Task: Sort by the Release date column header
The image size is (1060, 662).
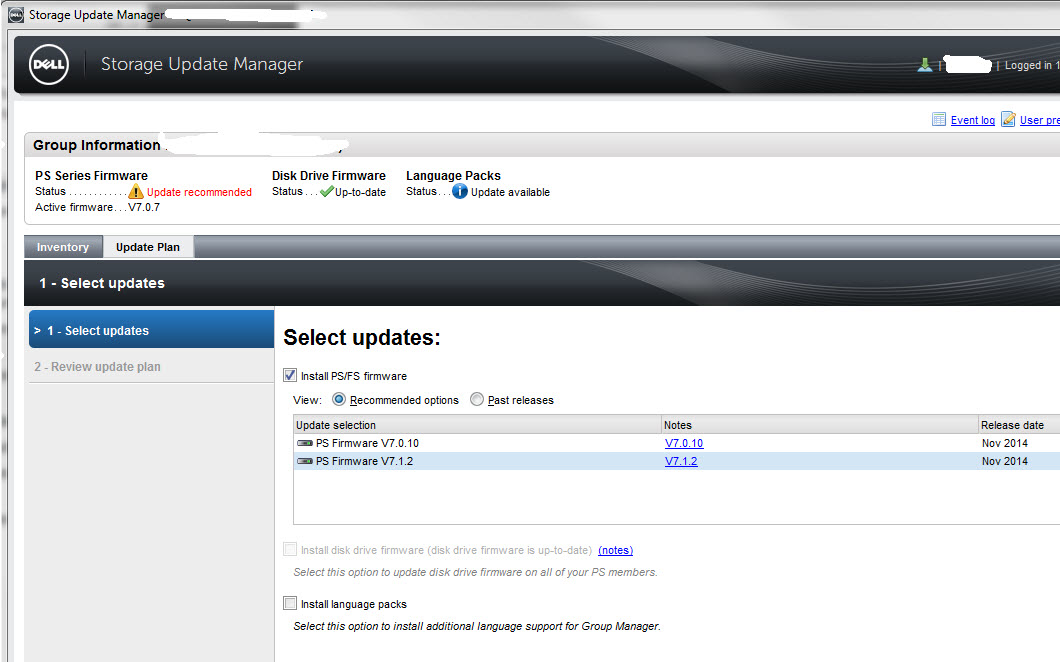Action: pos(1019,425)
